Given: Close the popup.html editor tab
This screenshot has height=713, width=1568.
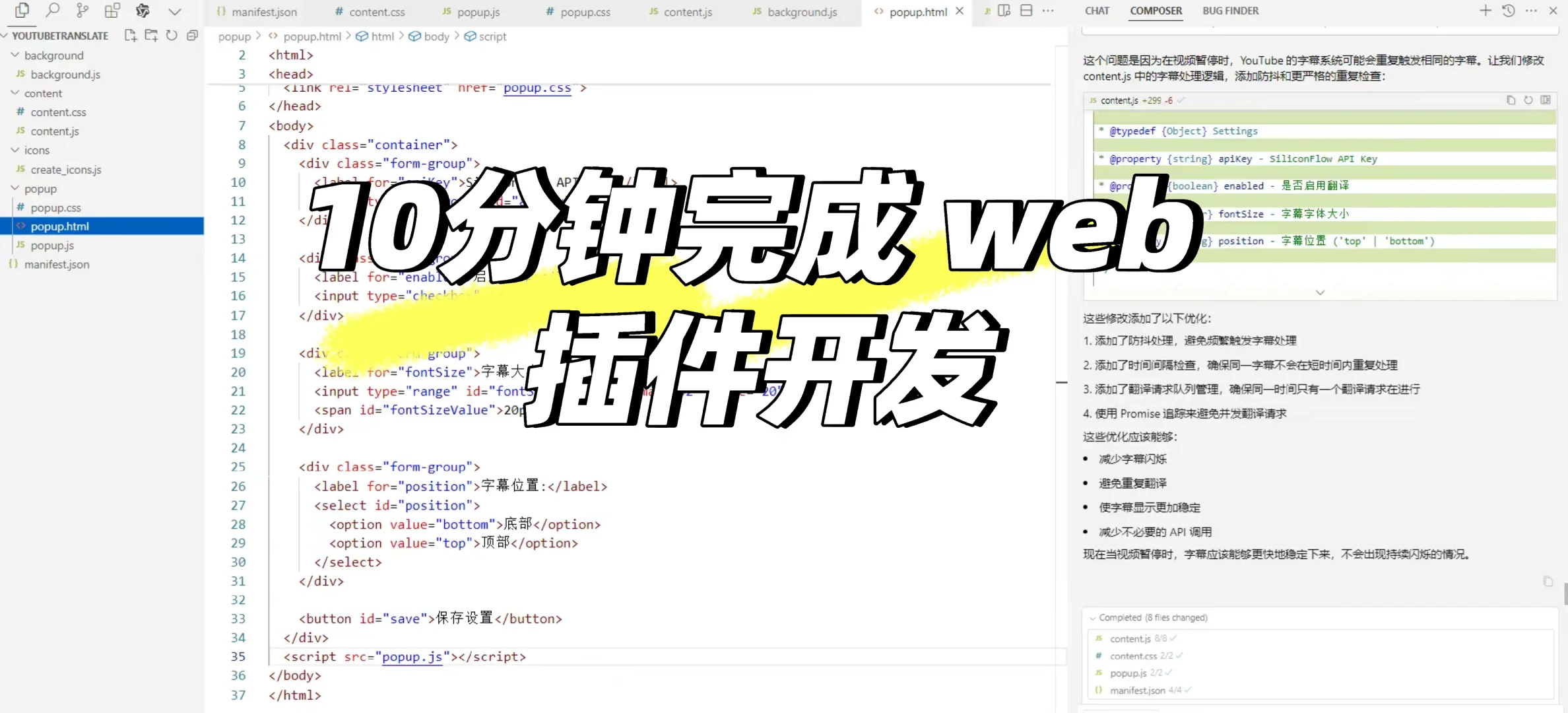Looking at the screenshot, I should pyautogui.click(x=960, y=11).
